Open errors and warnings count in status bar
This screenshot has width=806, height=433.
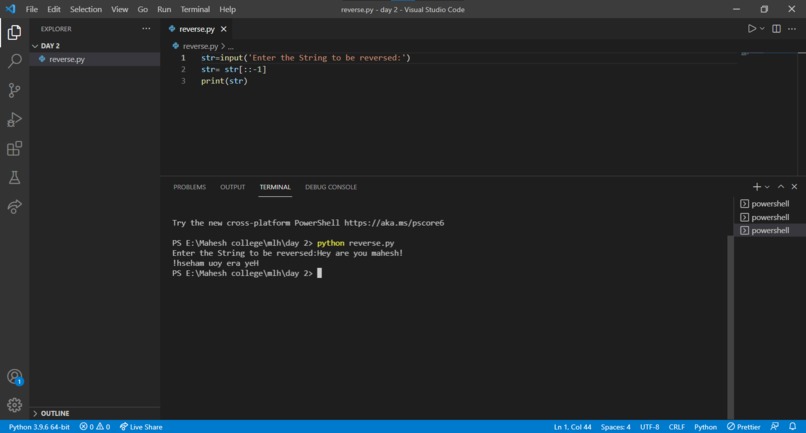pos(95,427)
